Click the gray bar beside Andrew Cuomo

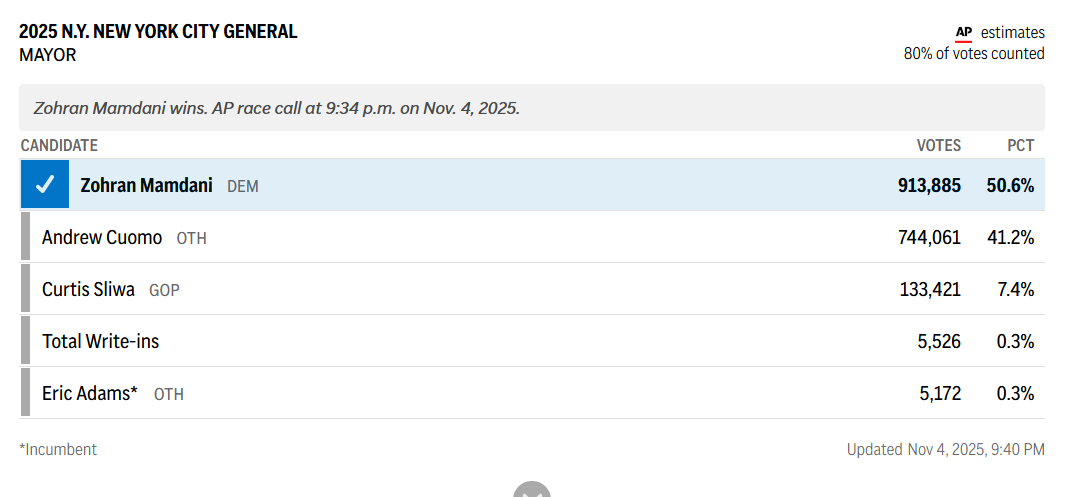click(26, 237)
